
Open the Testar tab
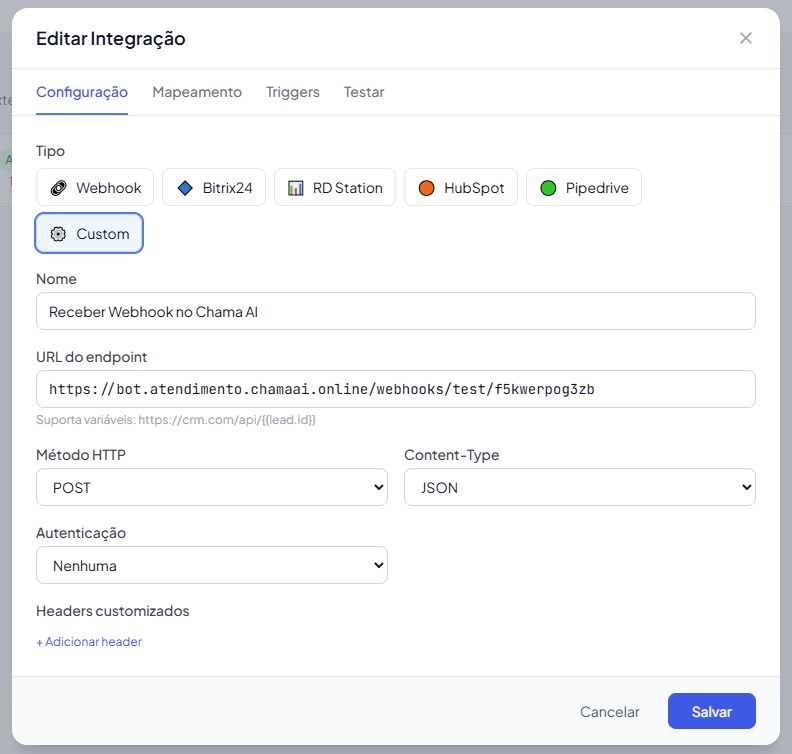(x=364, y=92)
